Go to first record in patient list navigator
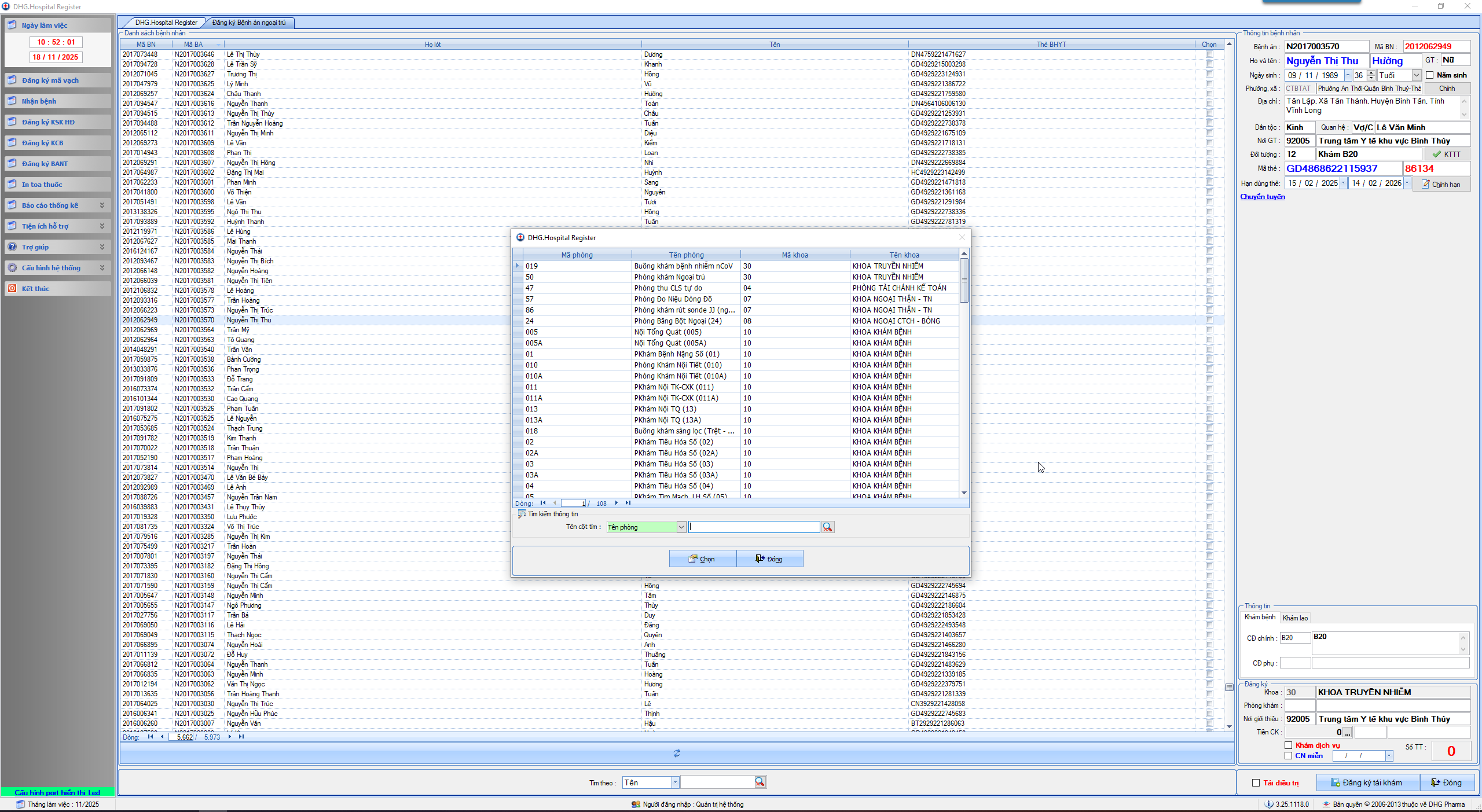Image resolution: width=1482 pixels, height=812 pixels. coord(151,737)
